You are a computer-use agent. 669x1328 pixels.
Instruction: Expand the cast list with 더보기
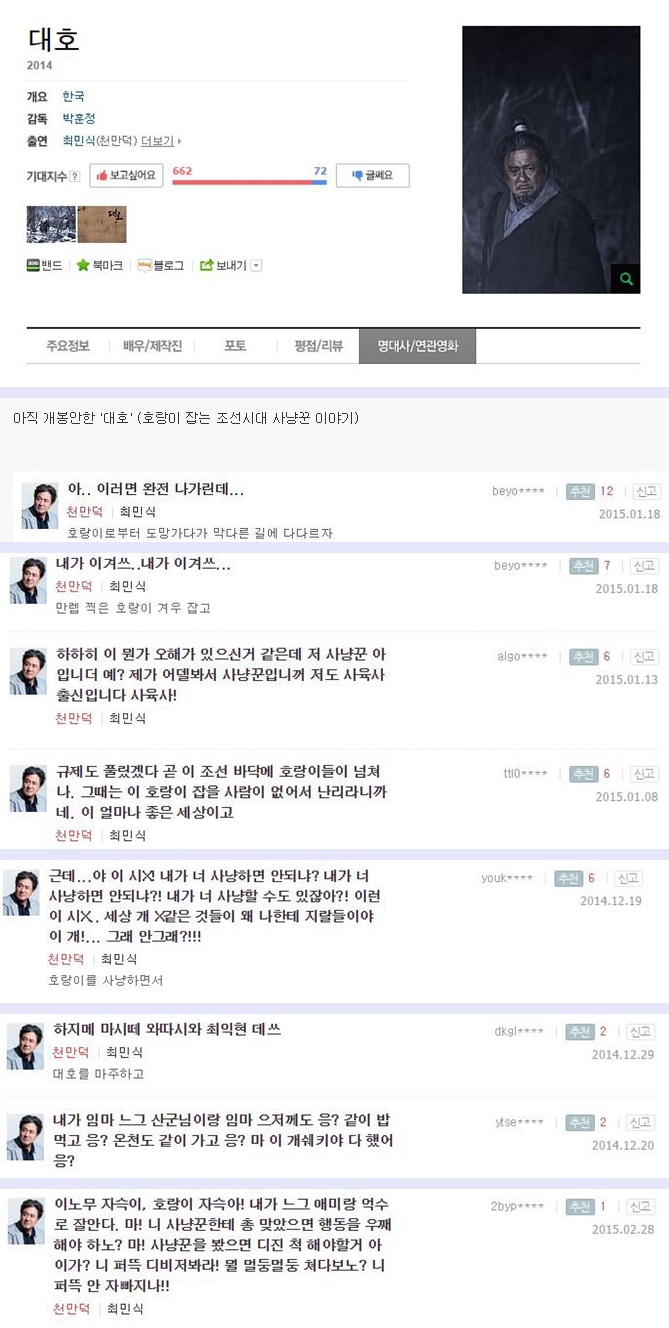pyautogui.click(x=161, y=141)
